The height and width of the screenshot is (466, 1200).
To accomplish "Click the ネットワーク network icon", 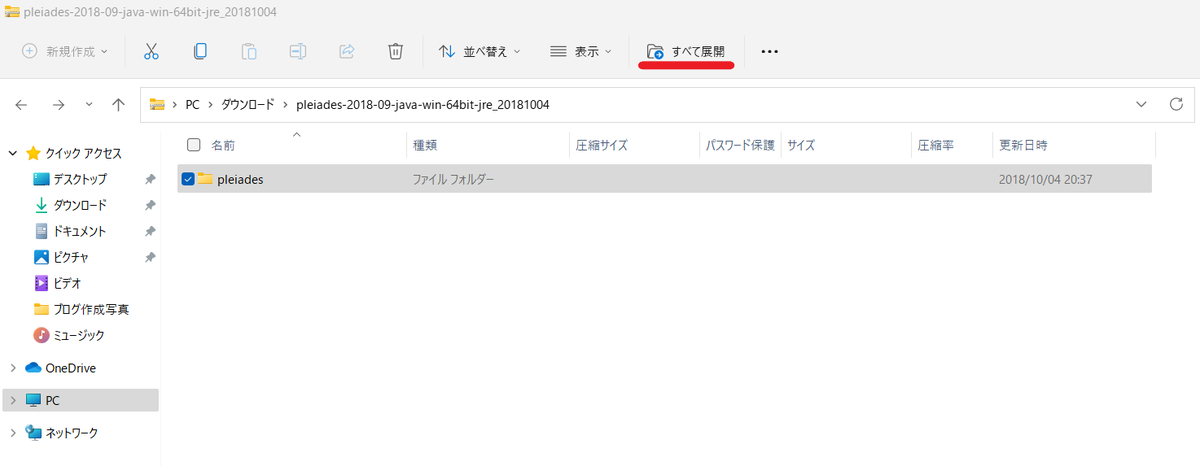I will (34, 433).
